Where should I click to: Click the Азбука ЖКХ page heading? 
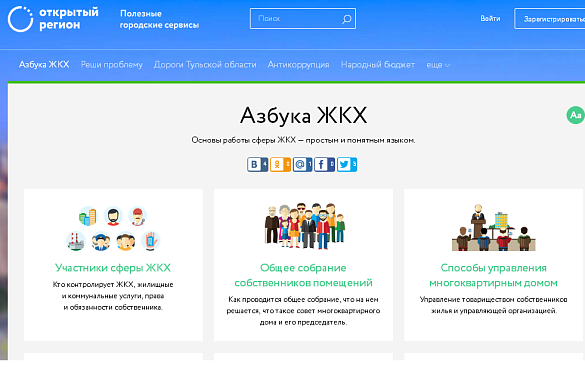tap(303, 115)
